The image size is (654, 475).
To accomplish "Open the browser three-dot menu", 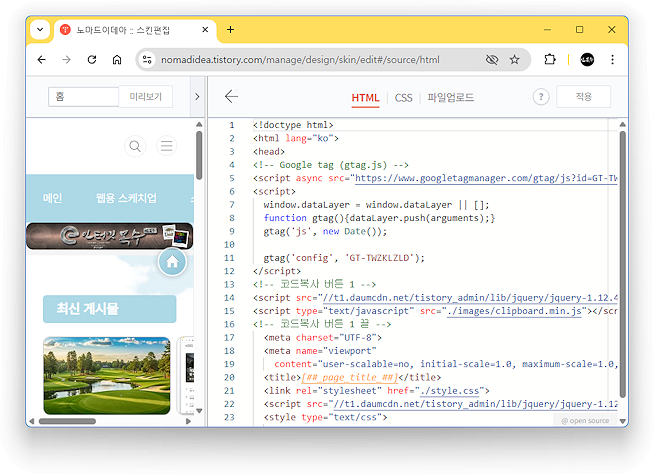I will click(x=612, y=60).
